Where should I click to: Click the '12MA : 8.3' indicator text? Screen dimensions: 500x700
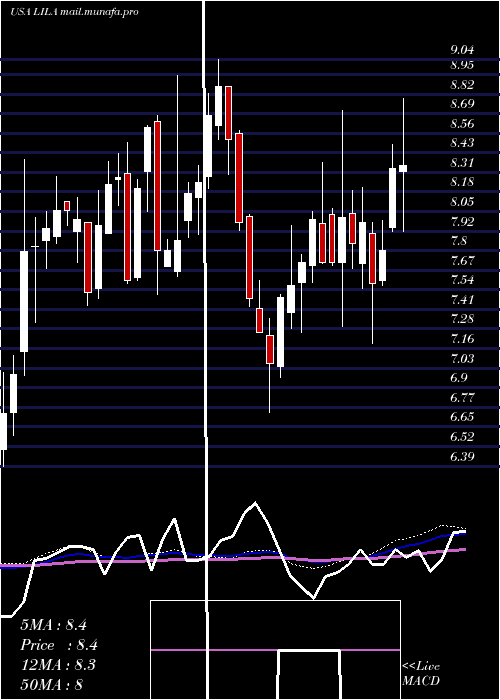tap(58, 665)
